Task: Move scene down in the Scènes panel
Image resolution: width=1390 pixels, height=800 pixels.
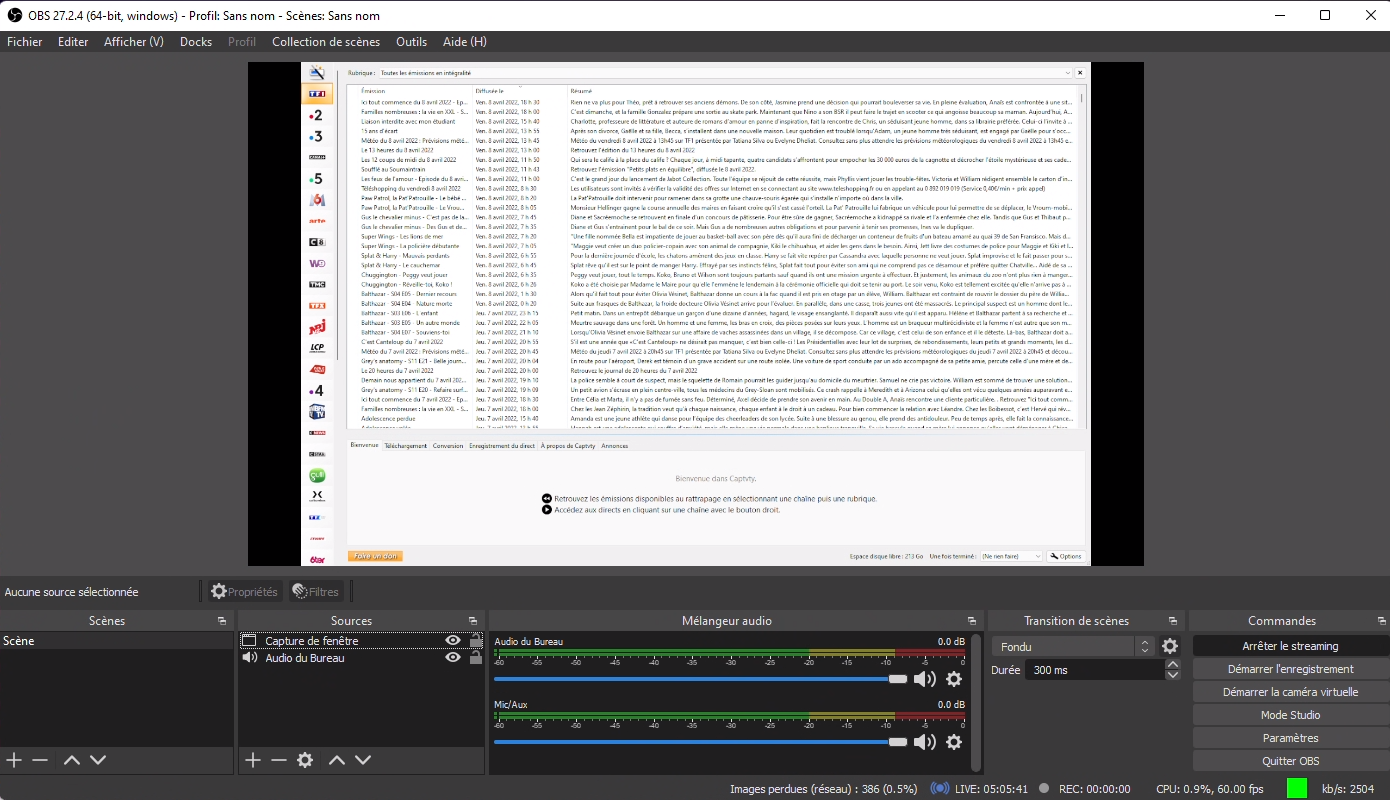Action: [x=98, y=760]
